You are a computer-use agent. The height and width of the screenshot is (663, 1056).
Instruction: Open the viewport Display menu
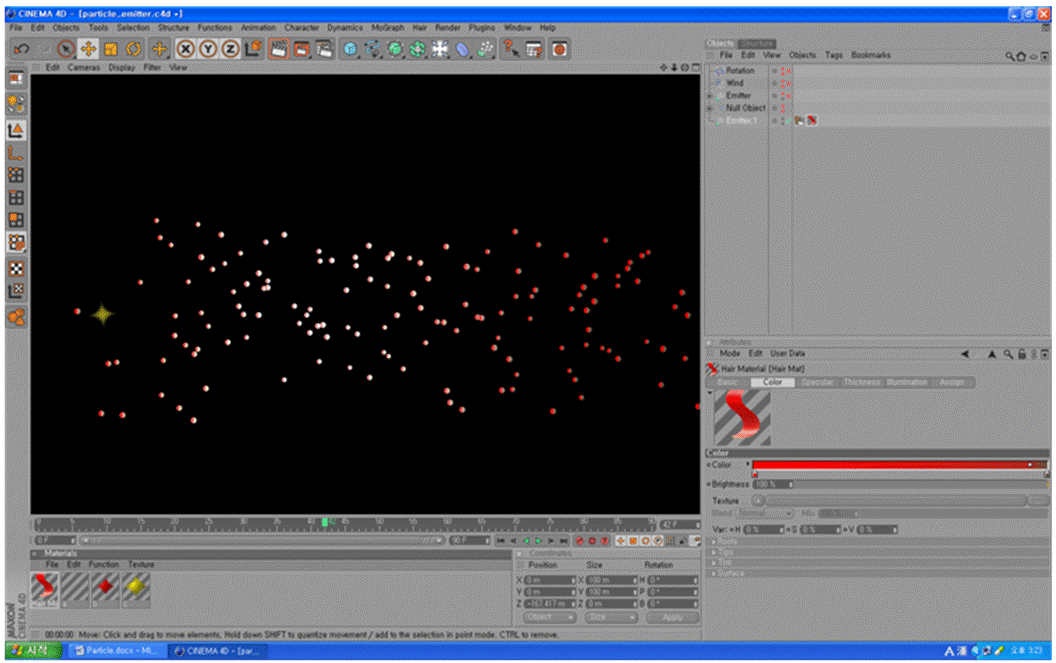(122, 67)
